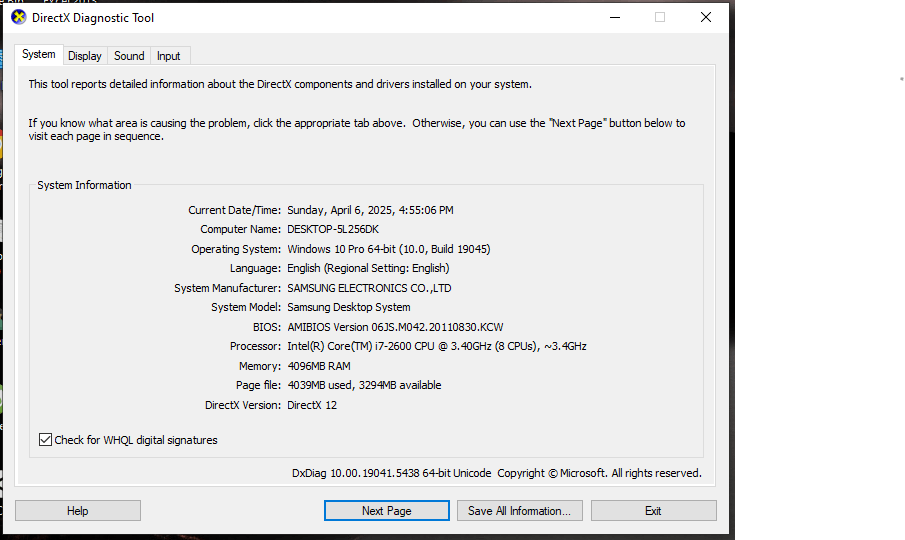
Task: Click the AMIBIOS Version BIOS value
Action: (x=395, y=327)
